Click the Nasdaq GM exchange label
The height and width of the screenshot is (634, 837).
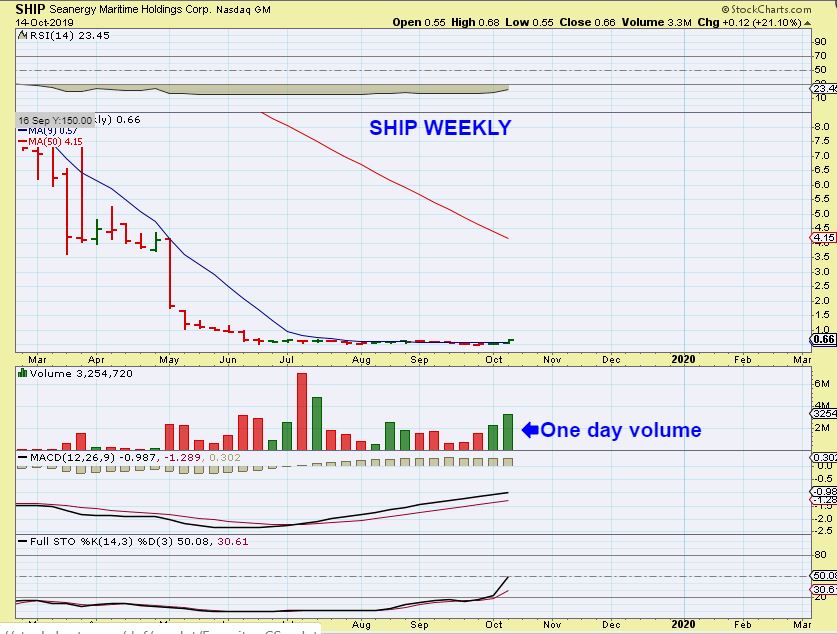(x=243, y=10)
